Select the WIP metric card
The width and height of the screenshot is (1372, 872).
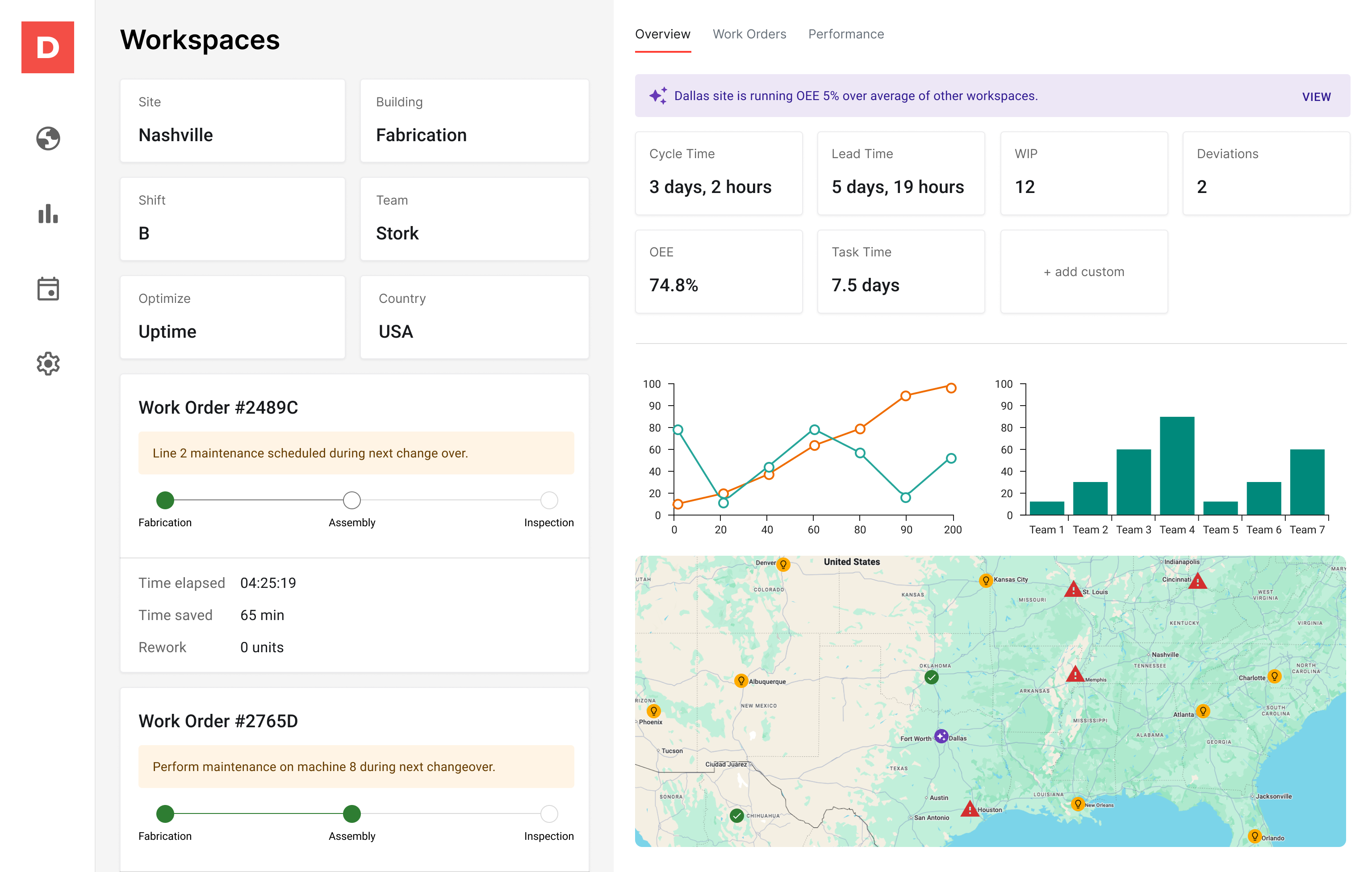pyautogui.click(x=1083, y=173)
